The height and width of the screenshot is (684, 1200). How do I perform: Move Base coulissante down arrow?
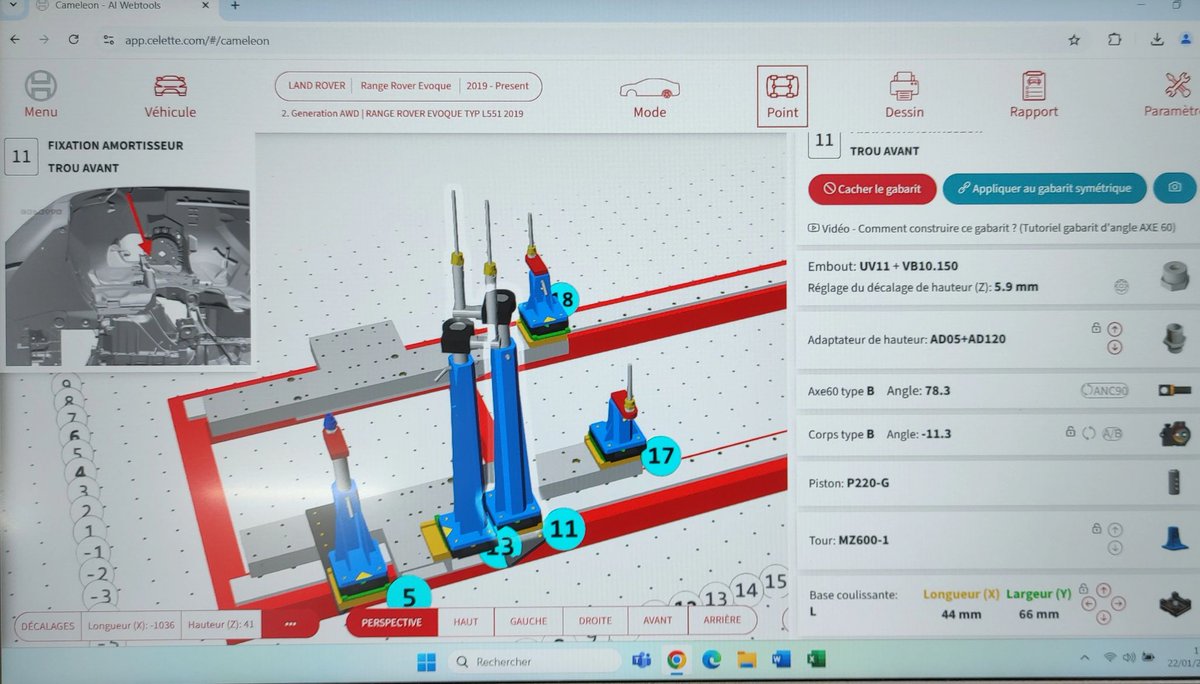click(1104, 617)
